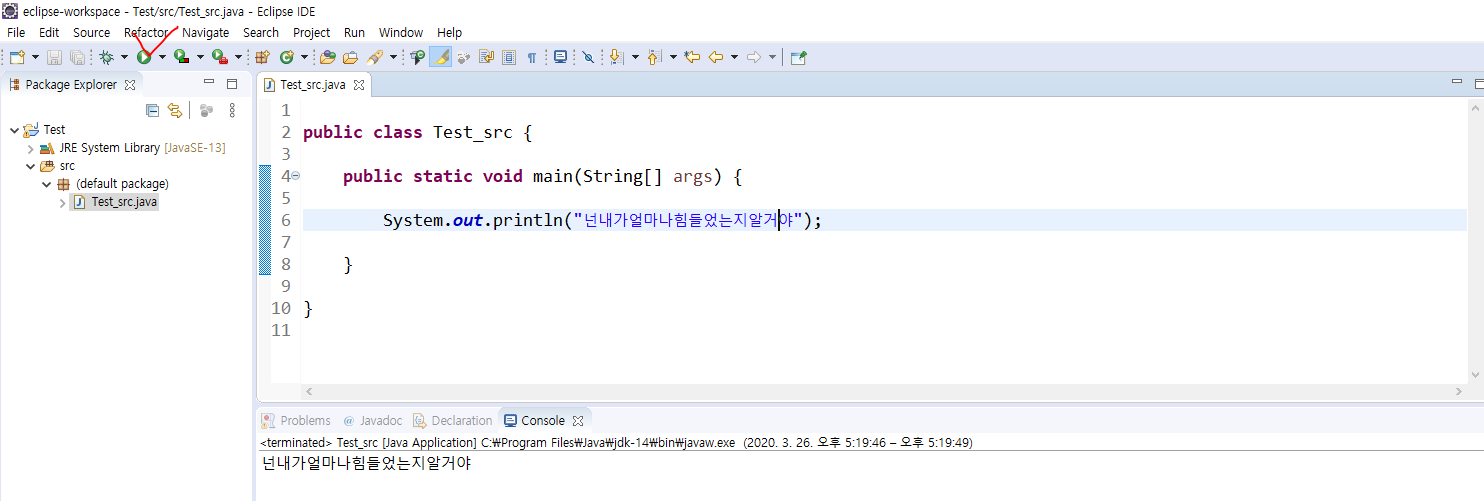Click the Save All toolbar icon
The height and width of the screenshot is (501, 1484).
[77, 57]
